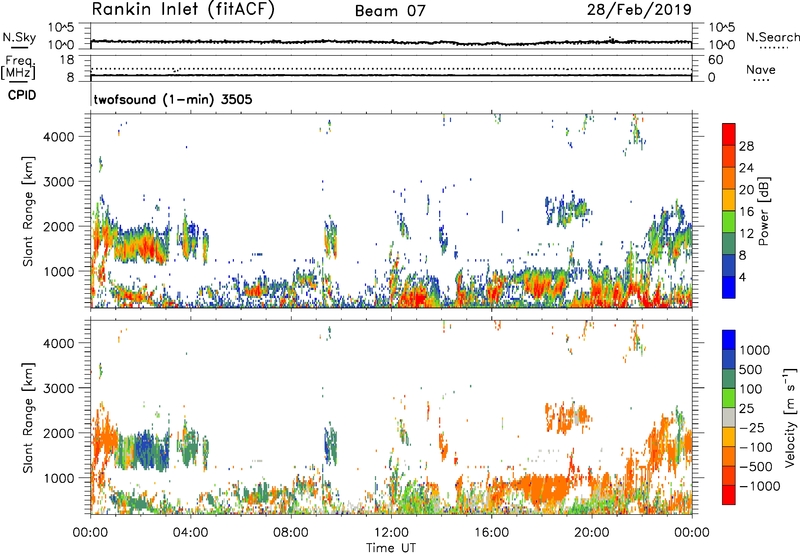Screen dimensions: 800x554
Task: Click the yellow-orange 16–20 dB Power colorbar segment
Action: [x=729, y=200]
